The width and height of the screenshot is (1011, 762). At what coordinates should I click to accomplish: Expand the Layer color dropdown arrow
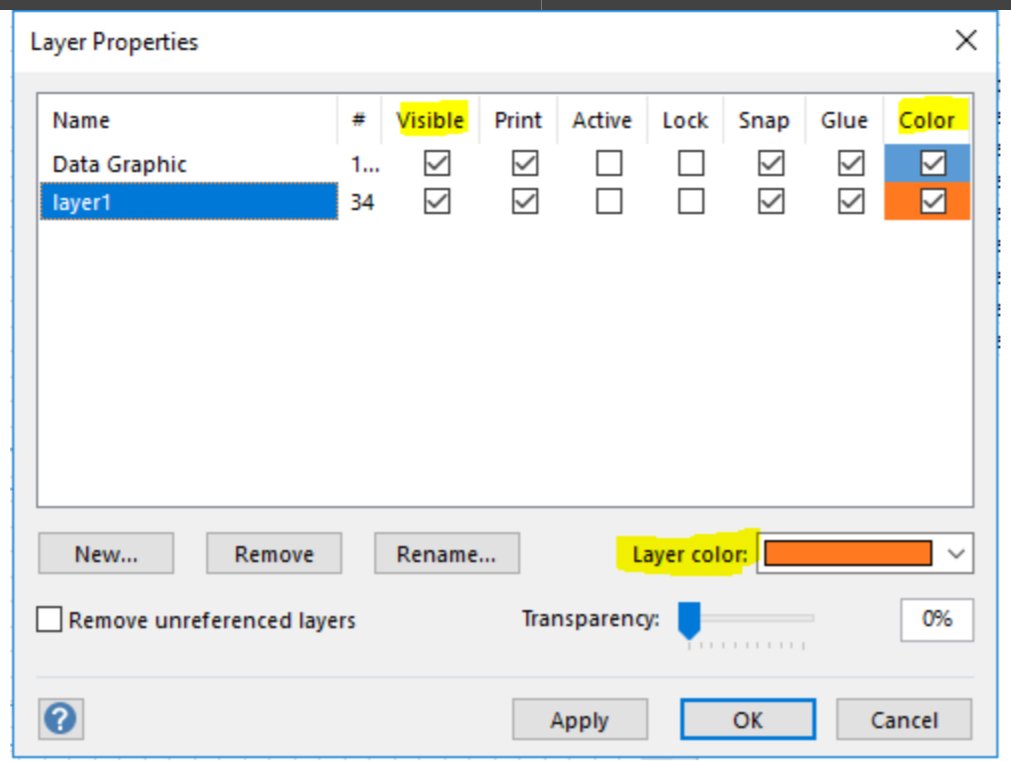[x=956, y=553]
